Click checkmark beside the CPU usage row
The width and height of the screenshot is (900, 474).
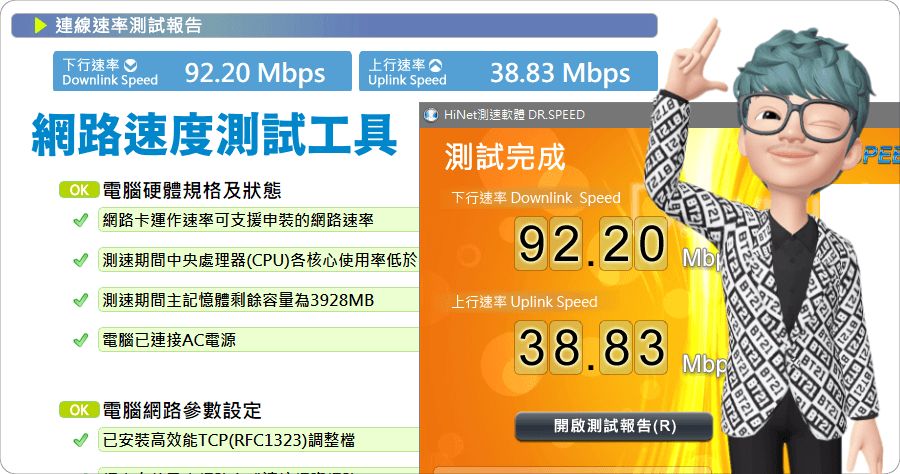81,261
